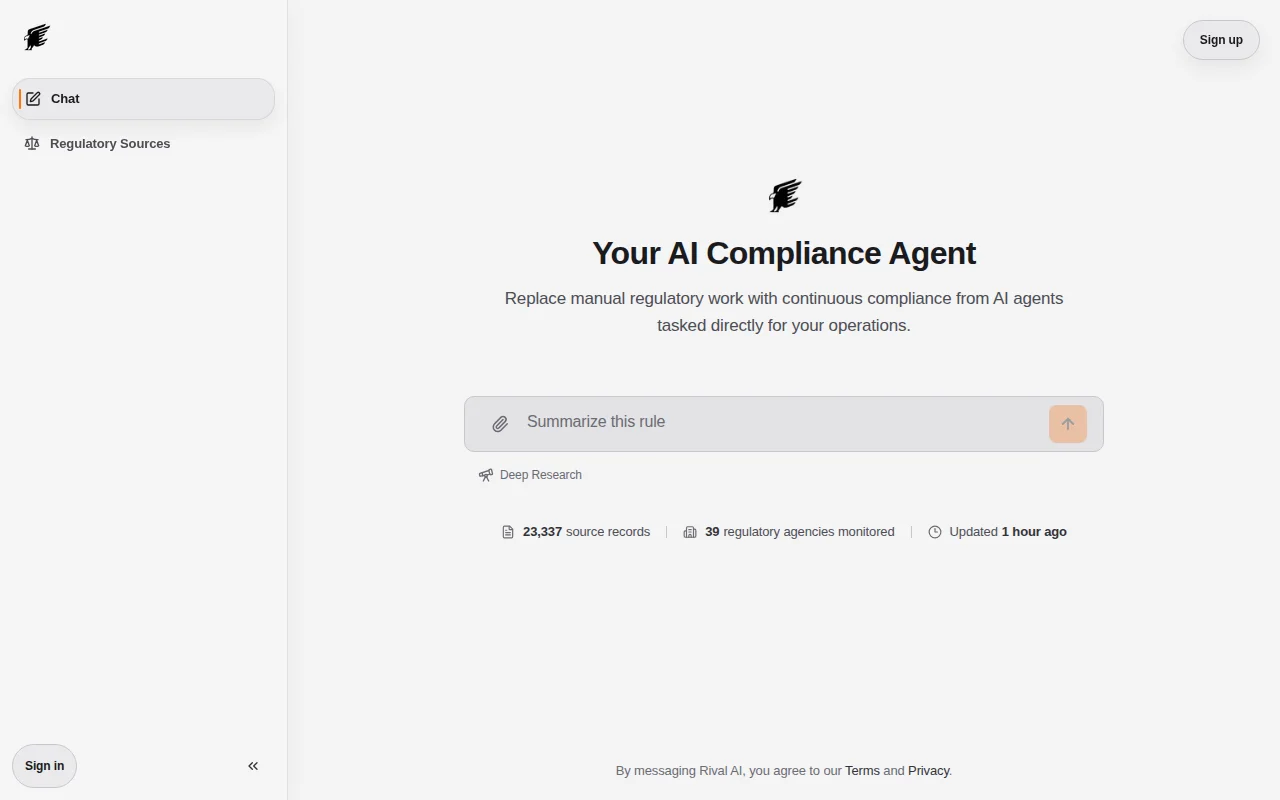Click the compose icon beside Chat
1280x800 pixels.
[x=34, y=99]
